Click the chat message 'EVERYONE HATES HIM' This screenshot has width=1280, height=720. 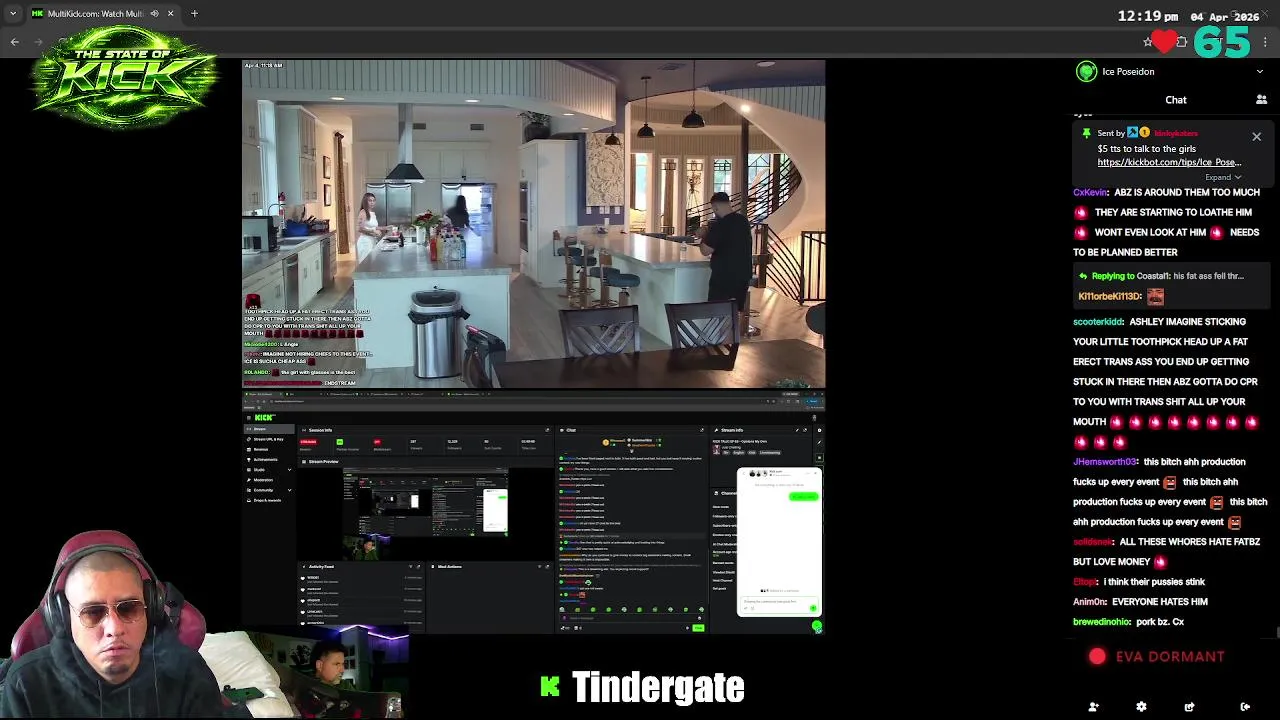tap(1161, 602)
